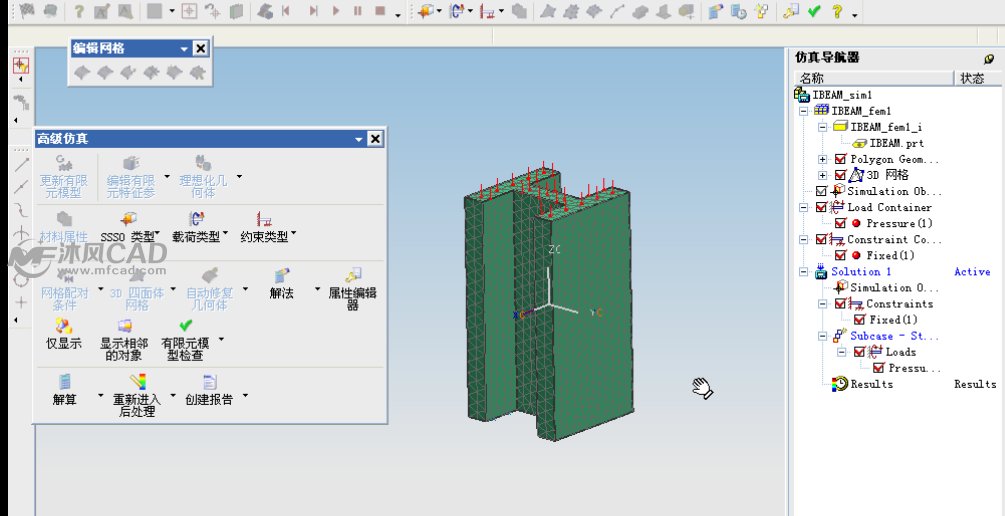Click 有限元模型检查 green checkmark icon
This screenshot has width=1005, height=516.
pyautogui.click(x=185, y=326)
